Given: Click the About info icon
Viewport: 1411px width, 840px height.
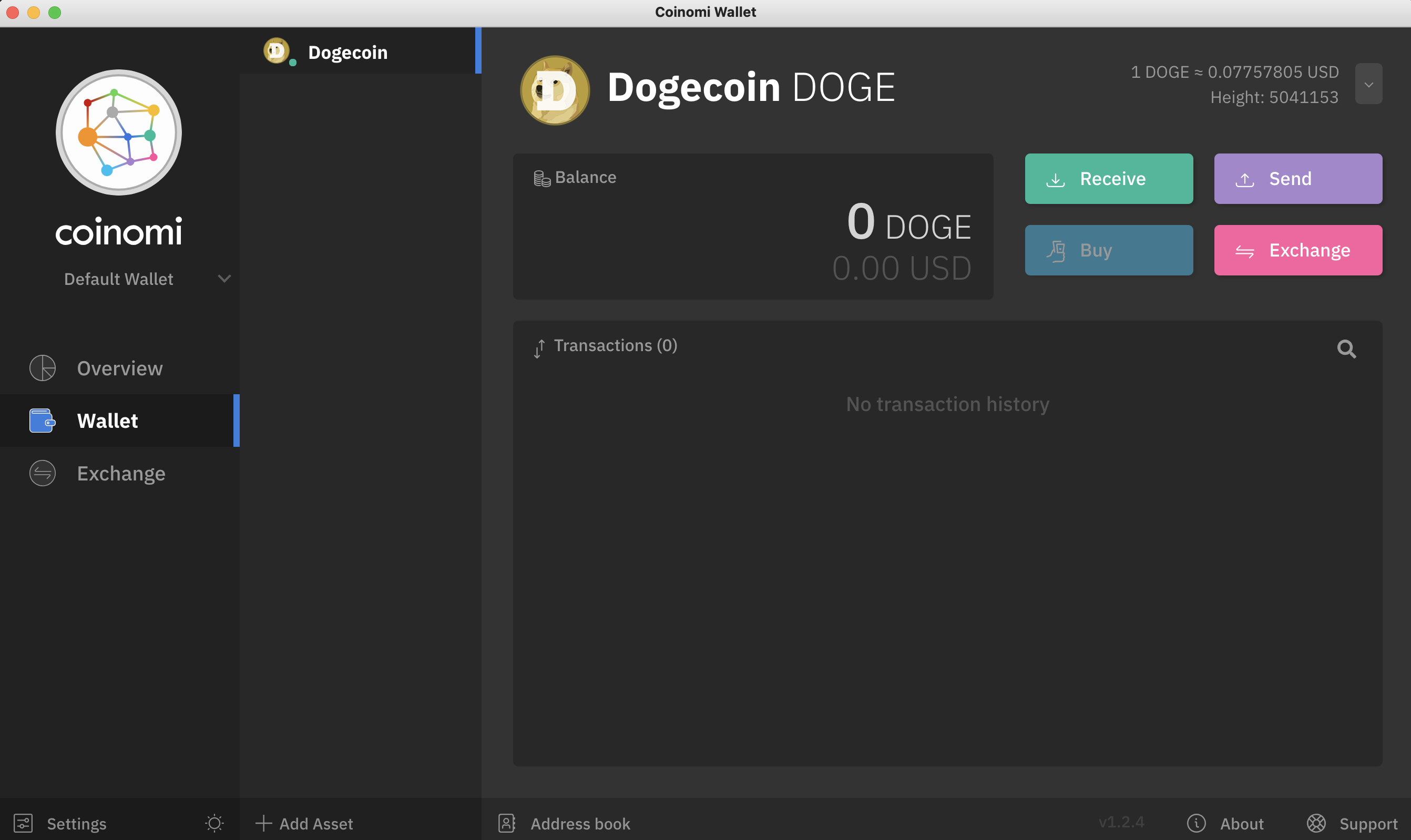Looking at the screenshot, I should (1196, 823).
